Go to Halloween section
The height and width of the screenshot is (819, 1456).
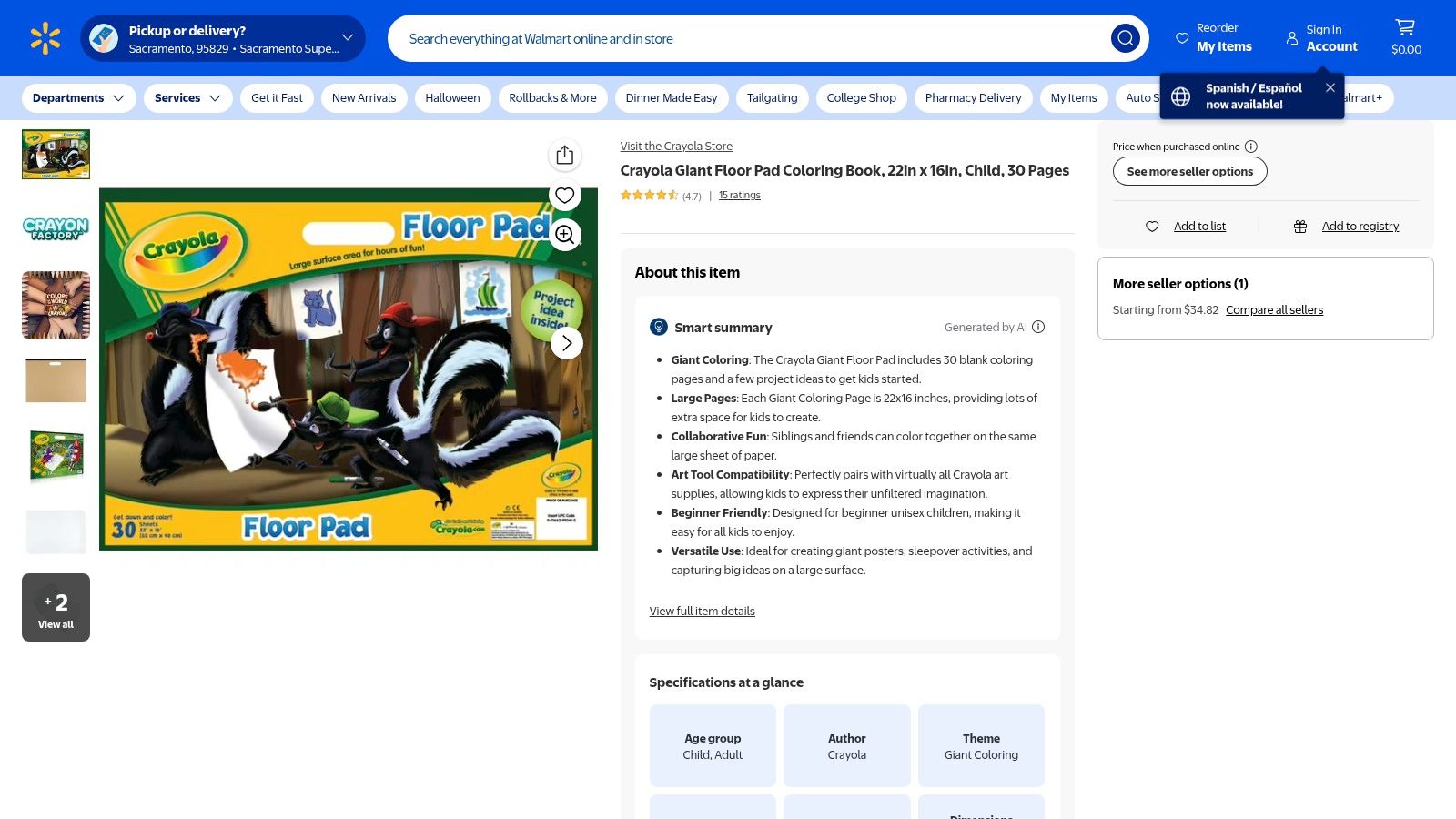(x=452, y=98)
